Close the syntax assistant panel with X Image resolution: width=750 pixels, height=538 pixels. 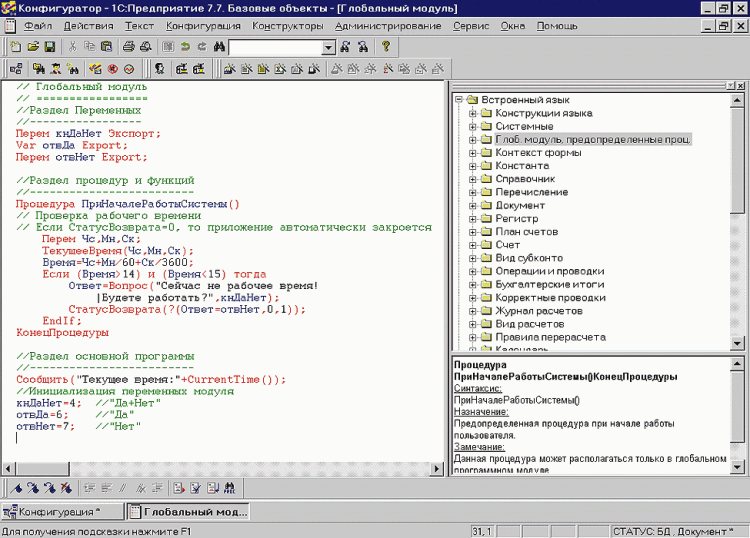[x=740, y=86]
